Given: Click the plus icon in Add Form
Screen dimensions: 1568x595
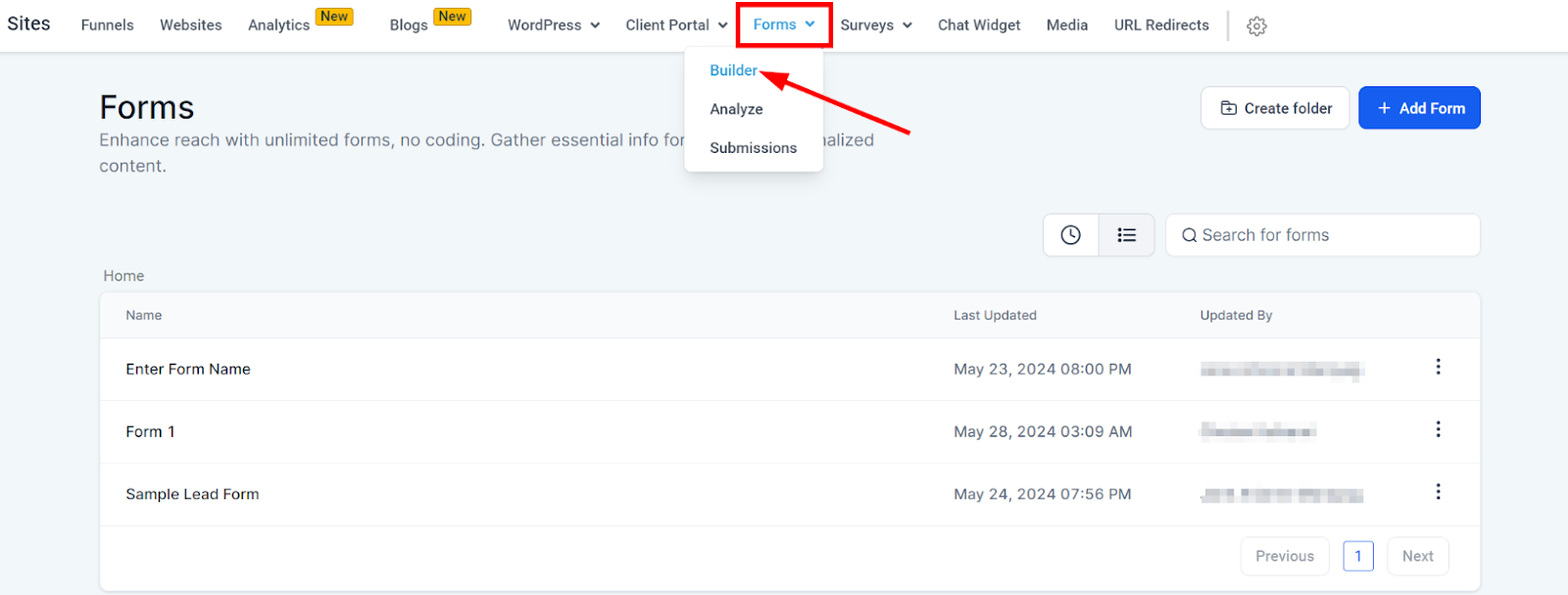Looking at the screenshot, I should [1384, 108].
